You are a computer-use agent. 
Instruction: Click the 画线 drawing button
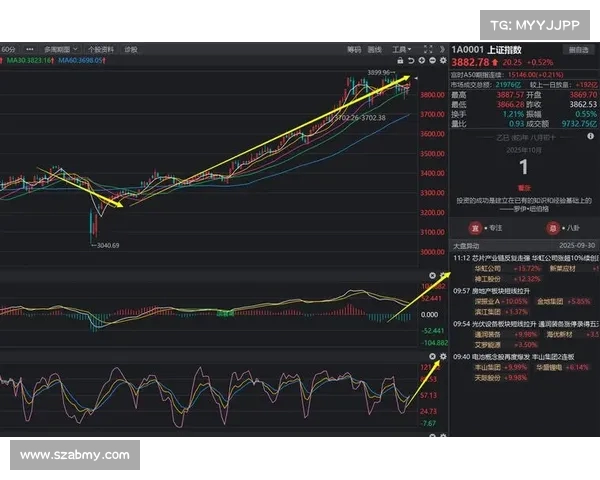(x=375, y=48)
